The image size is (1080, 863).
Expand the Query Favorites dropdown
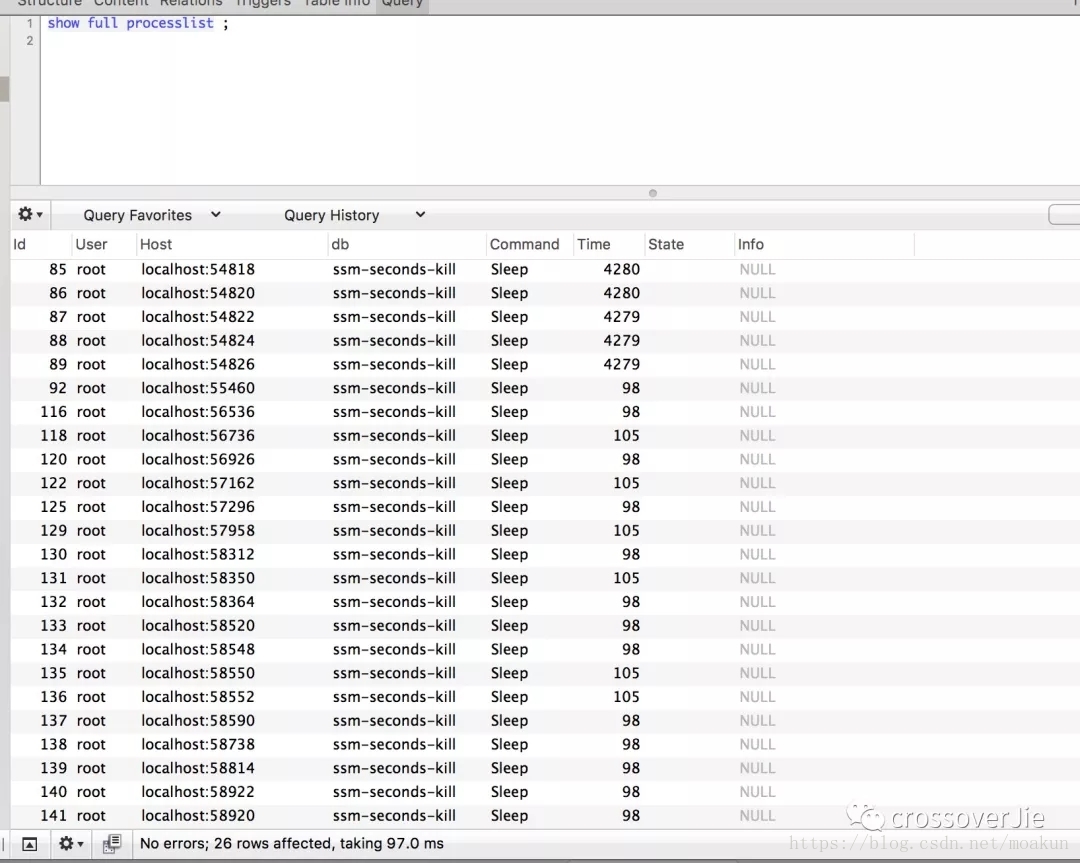point(152,215)
